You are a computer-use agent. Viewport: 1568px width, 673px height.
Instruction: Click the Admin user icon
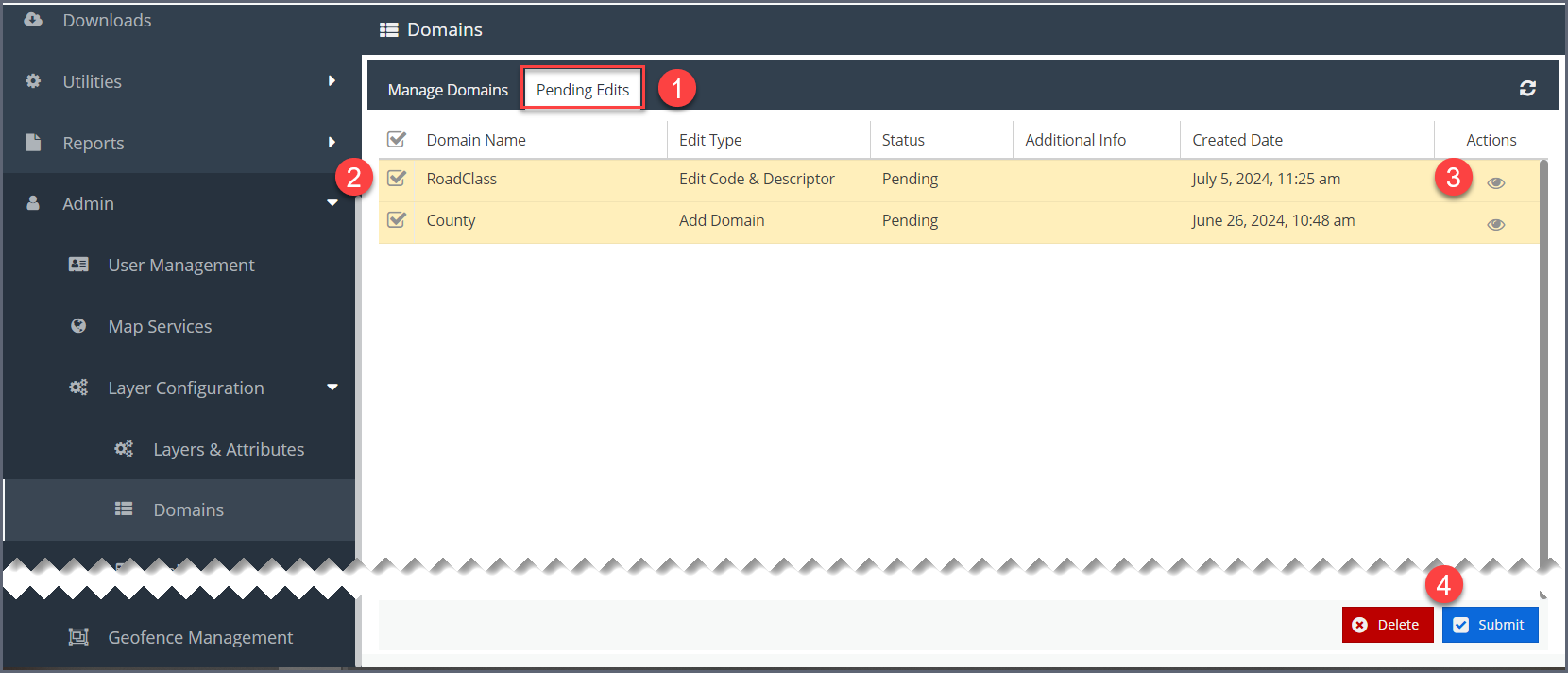click(x=33, y=203)
